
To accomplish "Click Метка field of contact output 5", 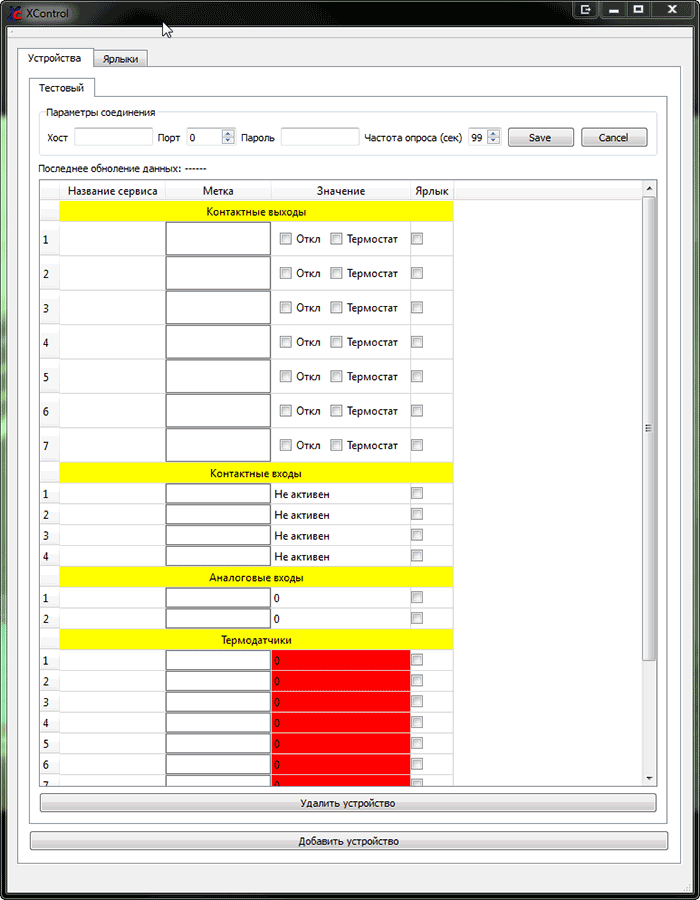I will click(x=218, y=377).
